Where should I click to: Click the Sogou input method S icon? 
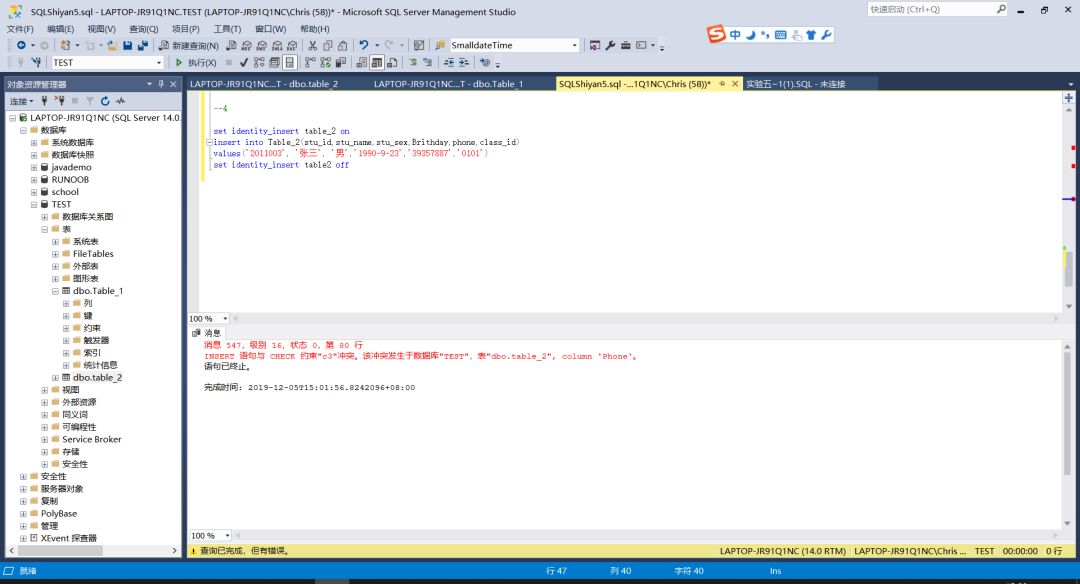(716, 35)
